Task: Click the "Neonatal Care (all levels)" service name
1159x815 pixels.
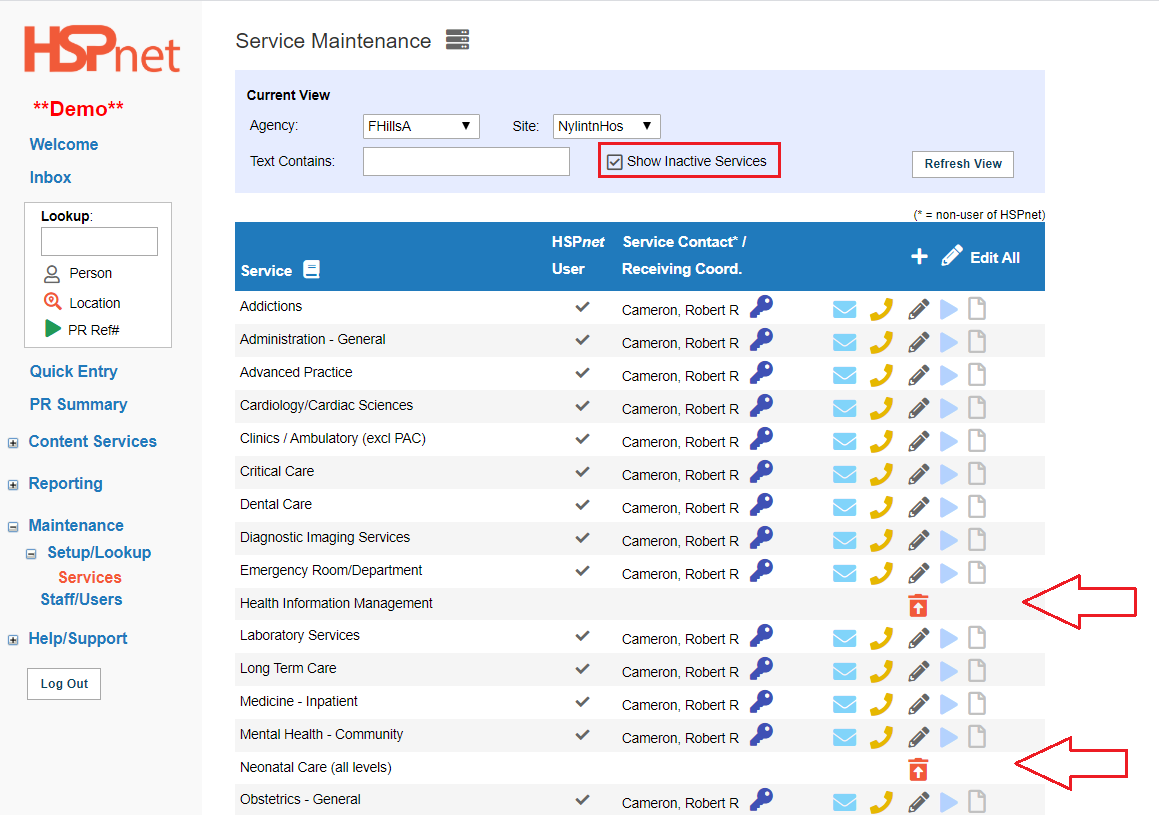Action: point(316,768)
